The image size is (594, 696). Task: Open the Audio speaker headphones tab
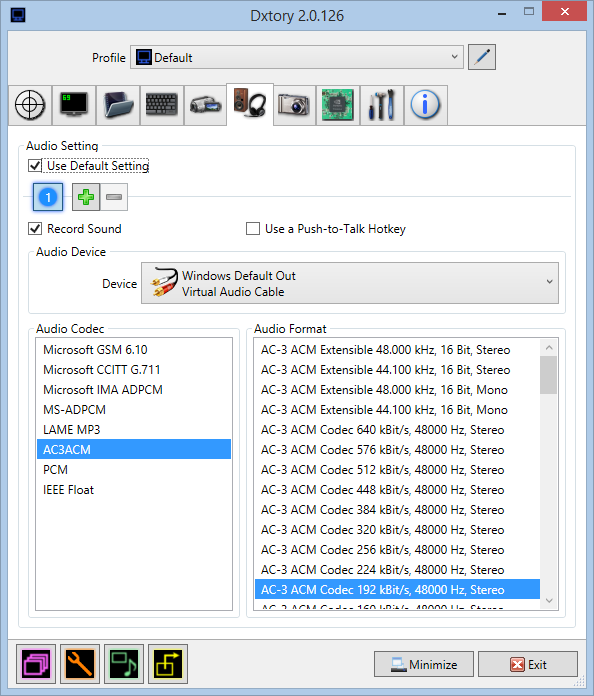(250, 104)
